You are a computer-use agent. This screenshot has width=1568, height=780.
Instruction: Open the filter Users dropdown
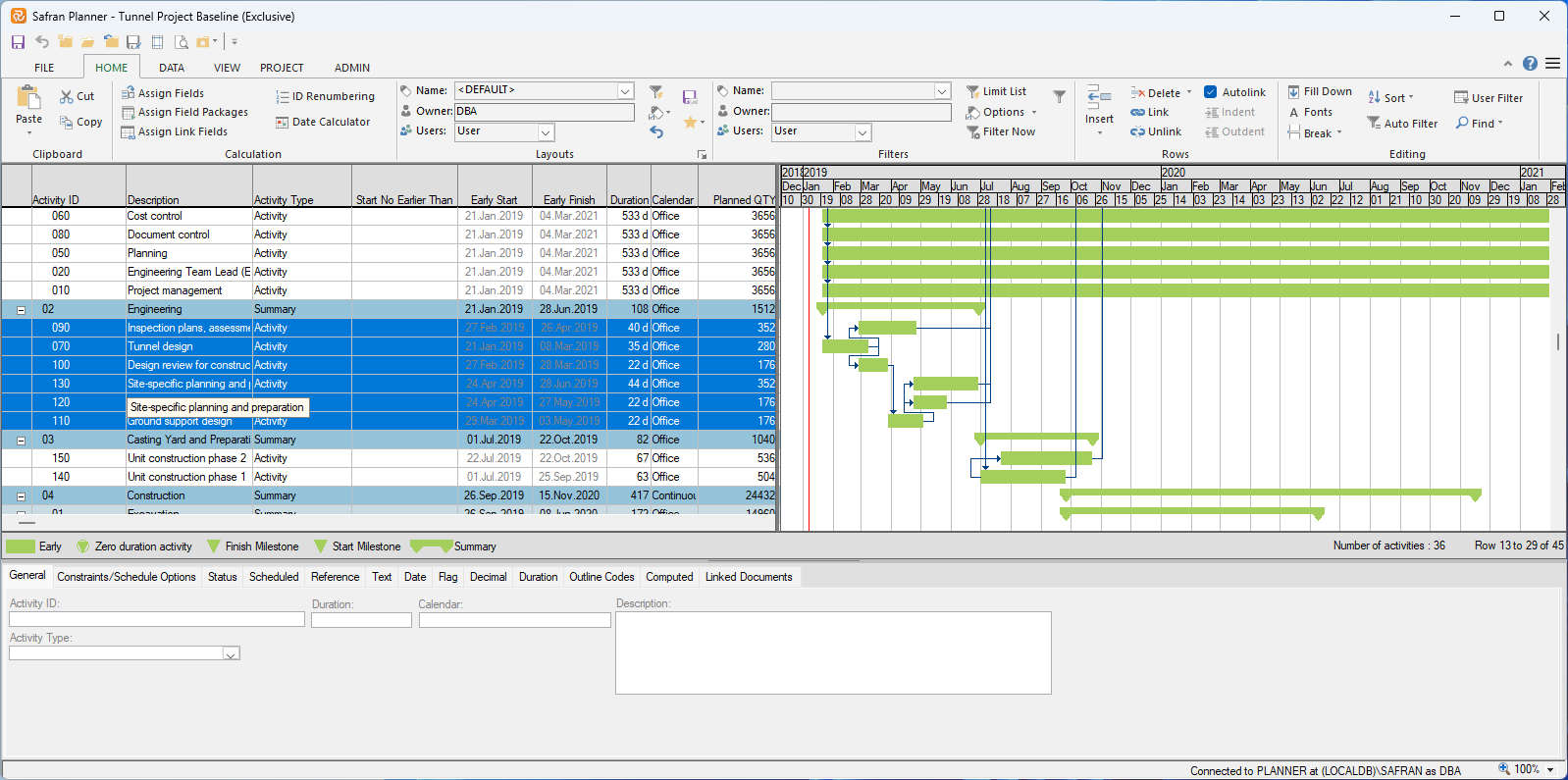[863, 131]
